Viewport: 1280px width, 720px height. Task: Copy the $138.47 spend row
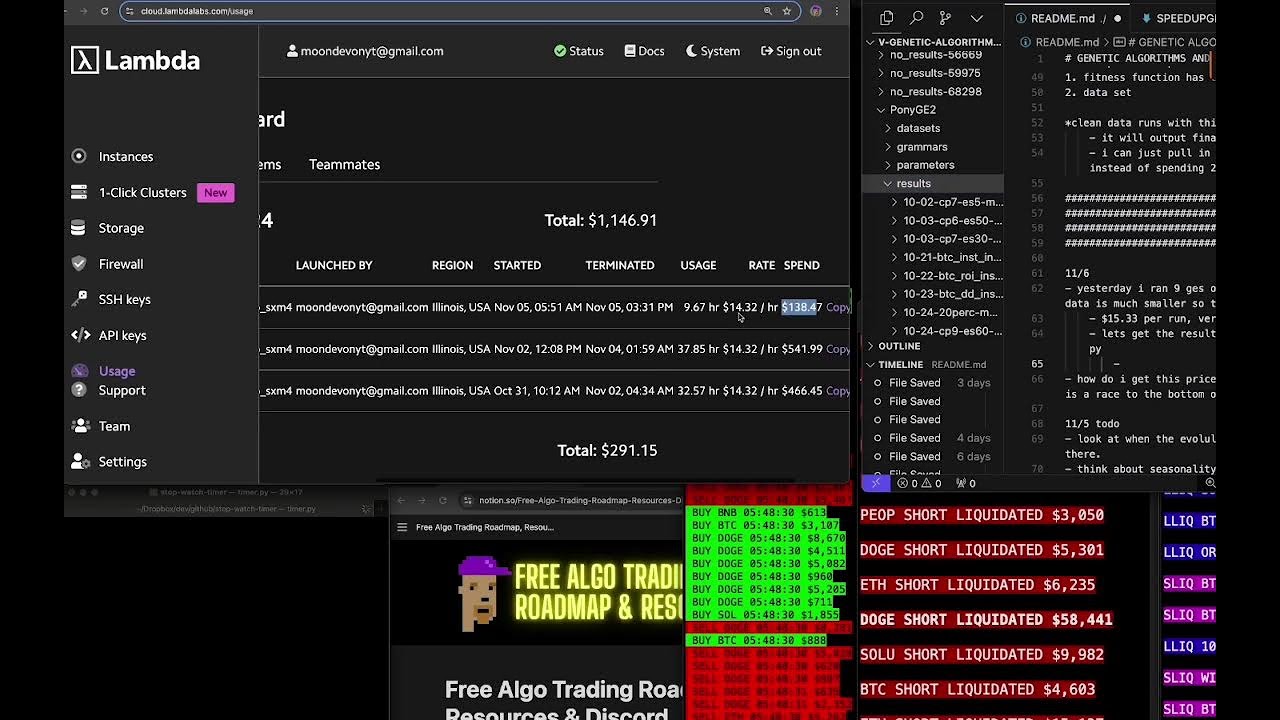pos(838,307)
